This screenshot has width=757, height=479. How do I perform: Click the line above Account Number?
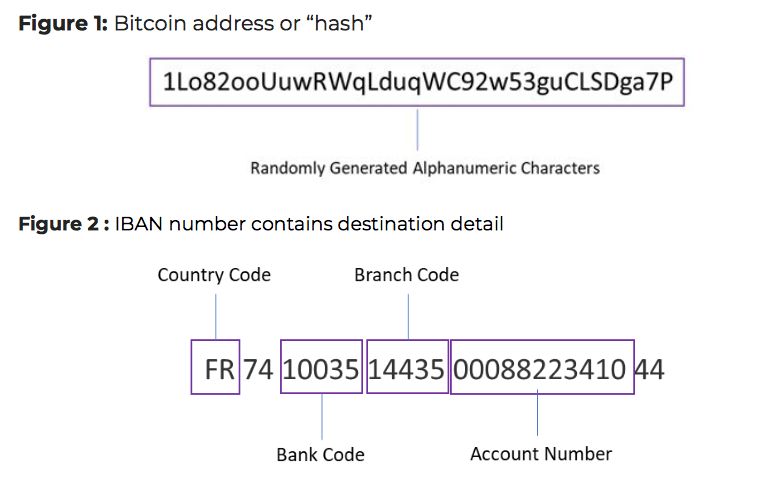click(x=537, y=412)
